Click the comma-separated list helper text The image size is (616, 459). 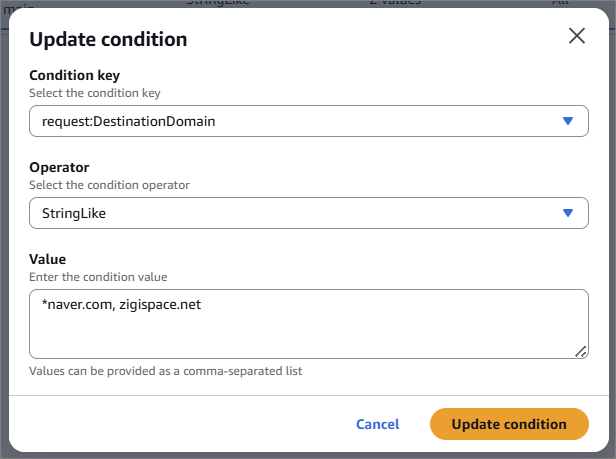coord(165,371)
